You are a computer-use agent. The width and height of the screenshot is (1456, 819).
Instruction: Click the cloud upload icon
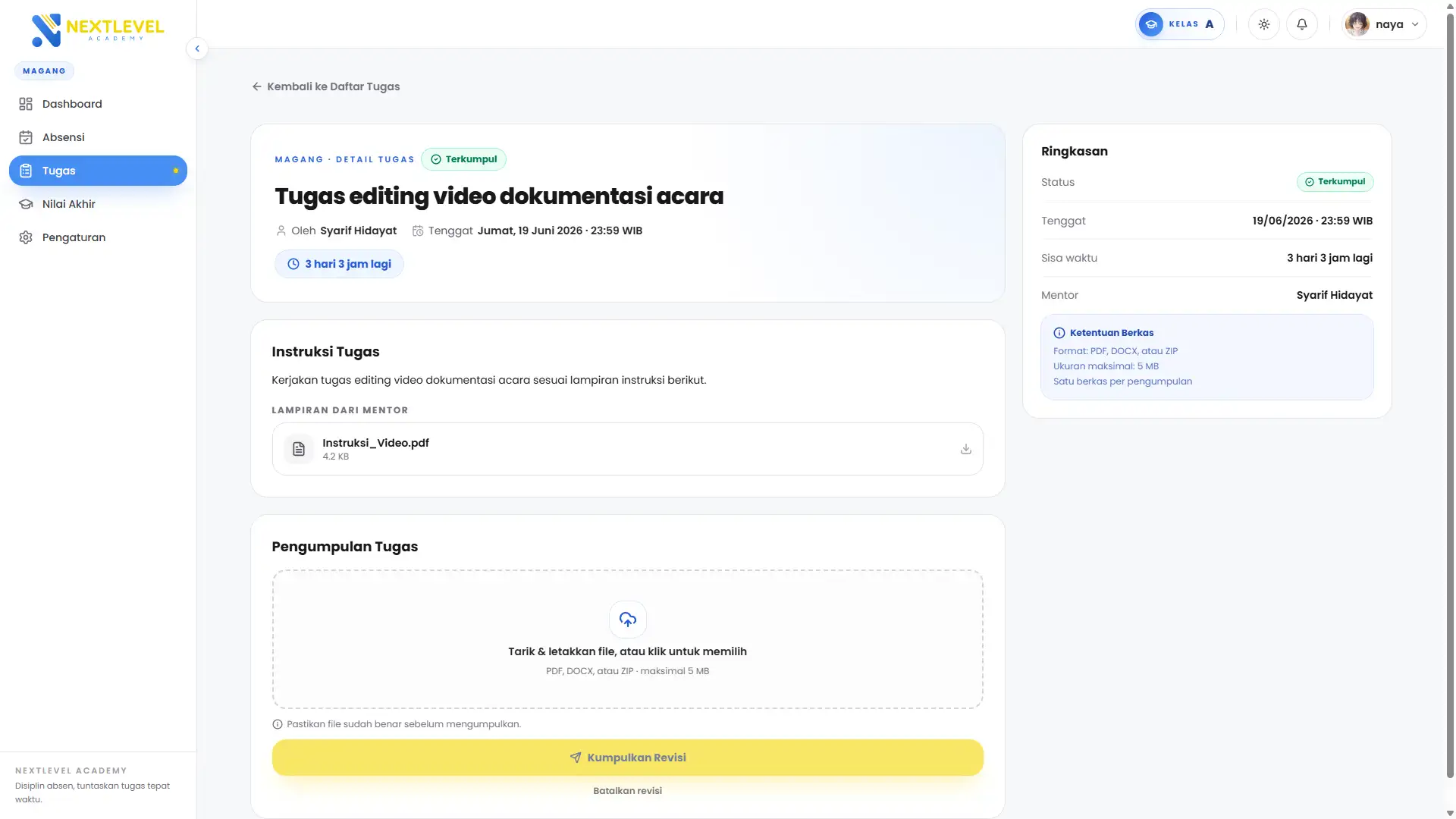click(628, 620)
